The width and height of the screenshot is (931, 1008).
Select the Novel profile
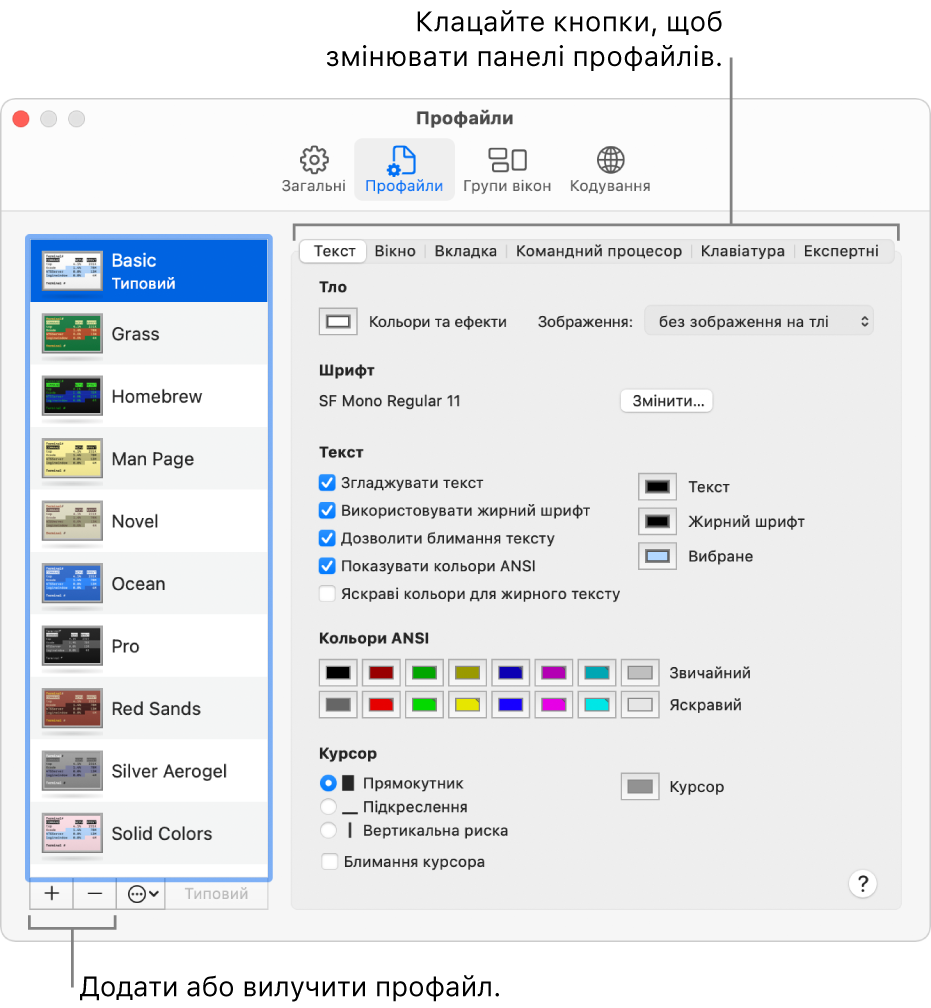click(149, 521)
